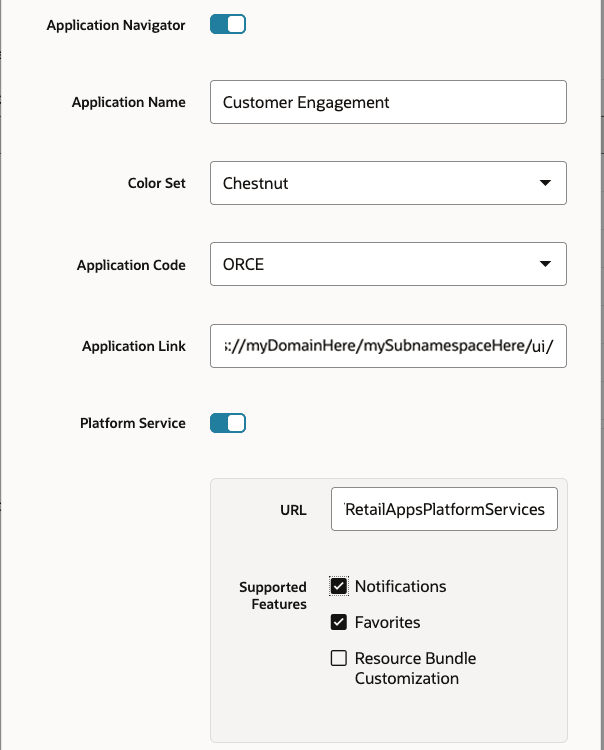Click the Application Link label
604x750 pixels.
point(134,346)
